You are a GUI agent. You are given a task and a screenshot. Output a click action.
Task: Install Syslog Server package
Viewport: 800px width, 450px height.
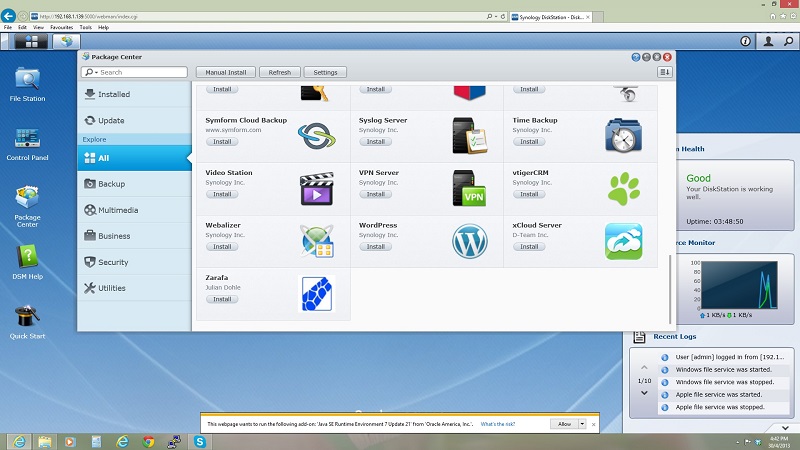tap(376, 141)
